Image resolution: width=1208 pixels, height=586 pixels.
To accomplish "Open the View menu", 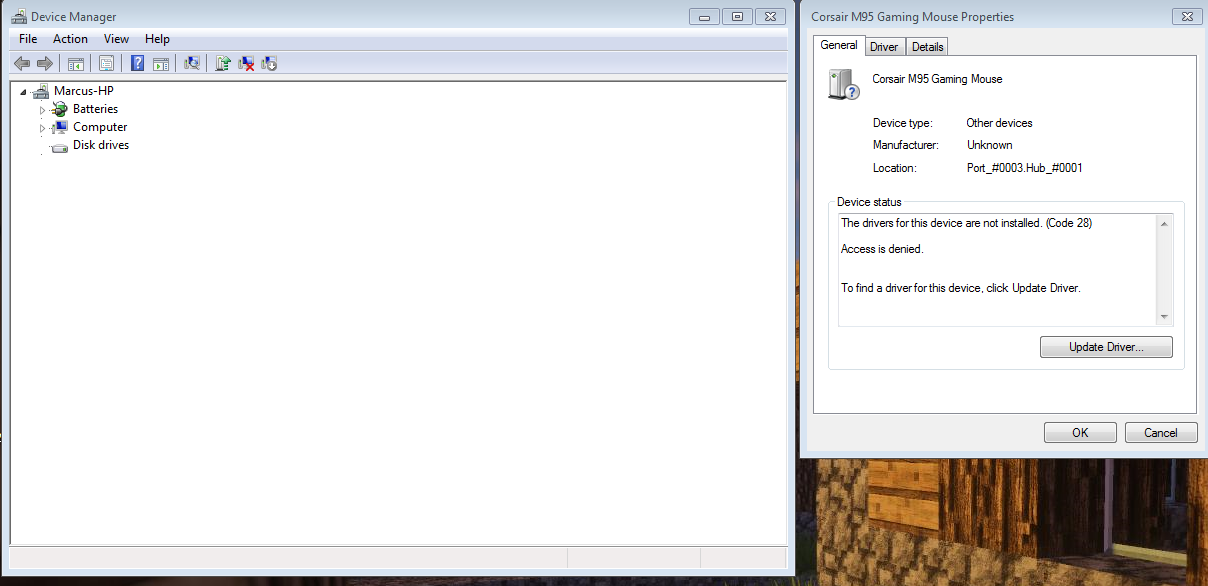I will (117, 39).
